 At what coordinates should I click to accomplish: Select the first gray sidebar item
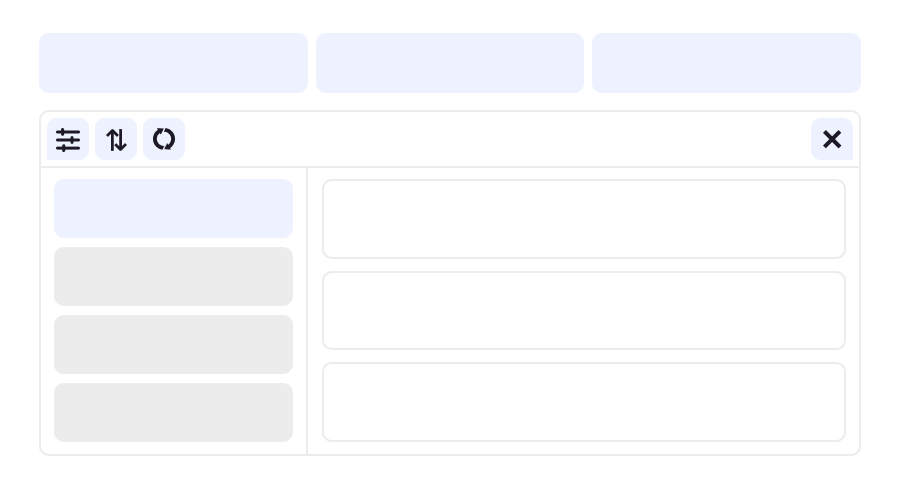173,276
